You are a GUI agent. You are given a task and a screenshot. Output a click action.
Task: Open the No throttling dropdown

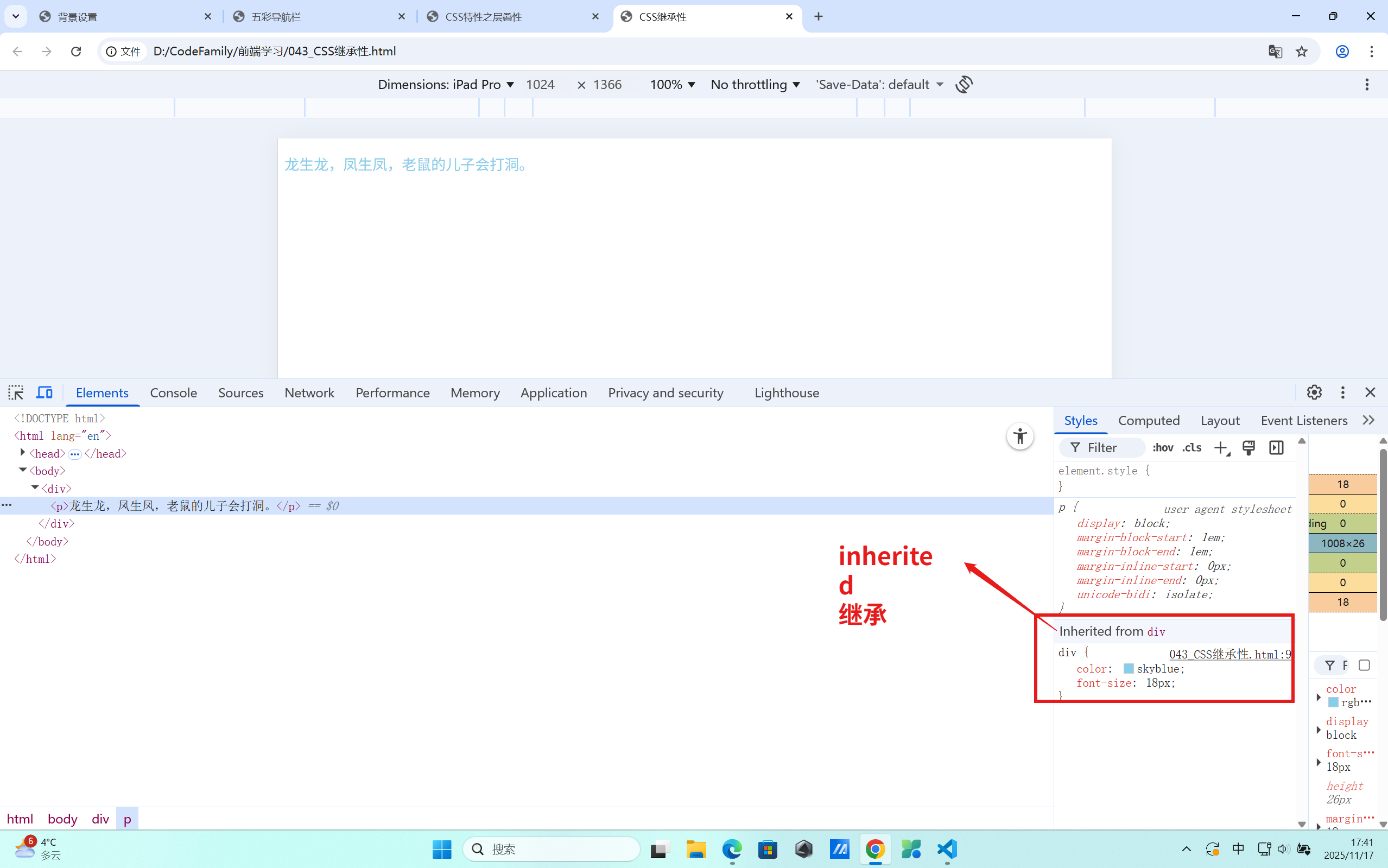pyautogui.click(x=755, y=84)
